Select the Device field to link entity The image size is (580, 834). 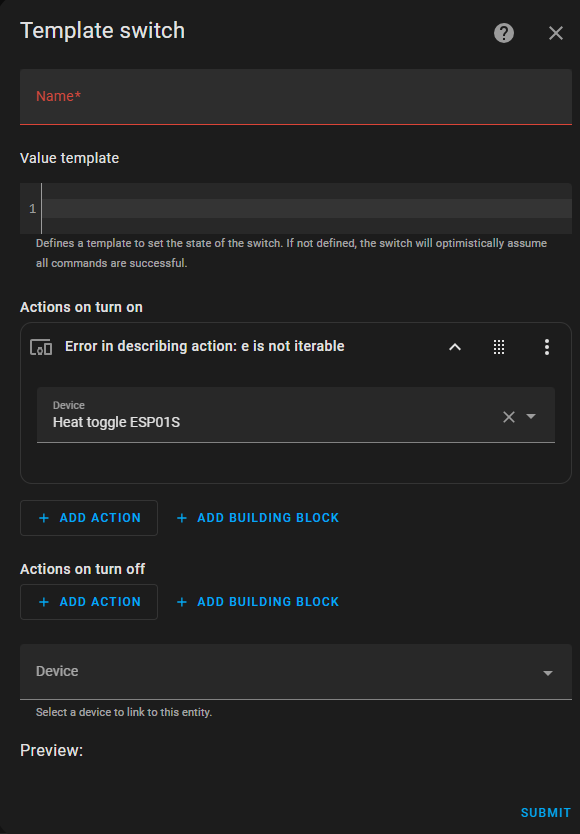coord(296,672)
